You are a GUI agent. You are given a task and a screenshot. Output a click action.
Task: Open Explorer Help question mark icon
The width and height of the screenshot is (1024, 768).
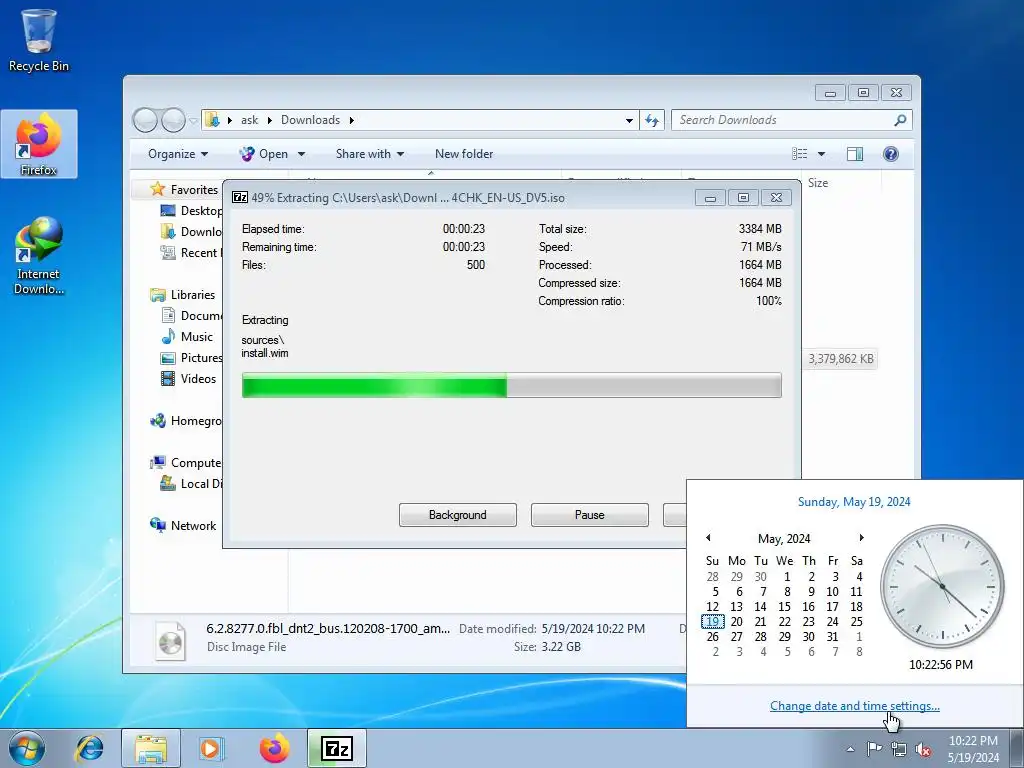click(x=891, y=154)
